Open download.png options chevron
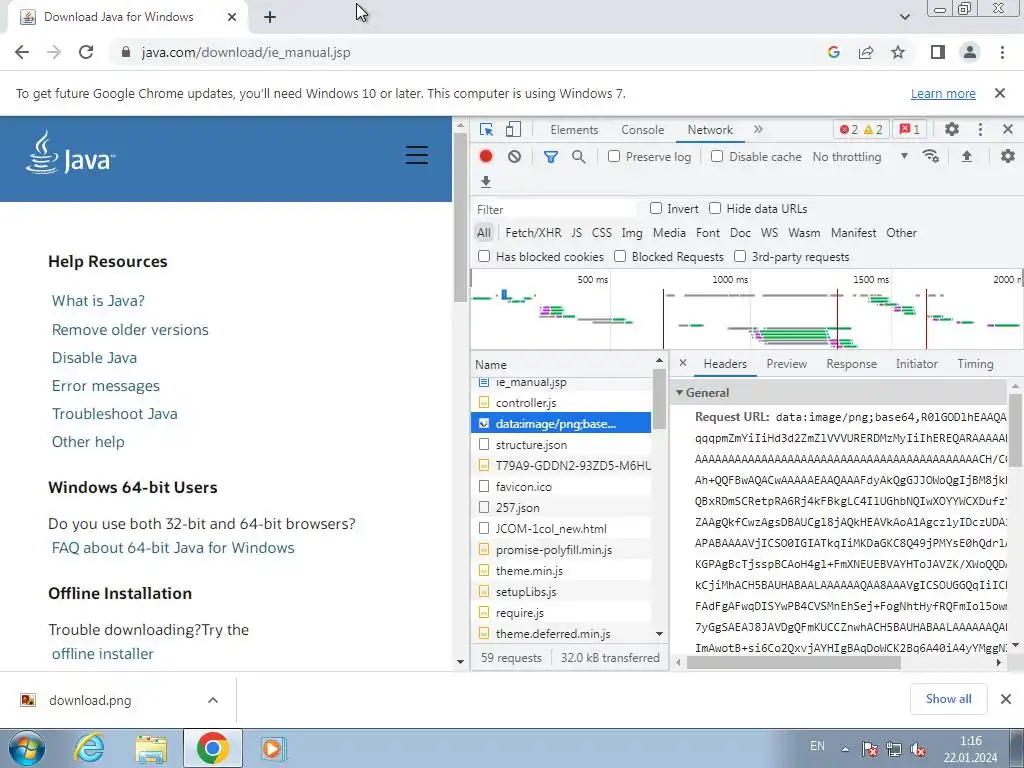Screen dimensions: 1024x768 click(213, 700)
